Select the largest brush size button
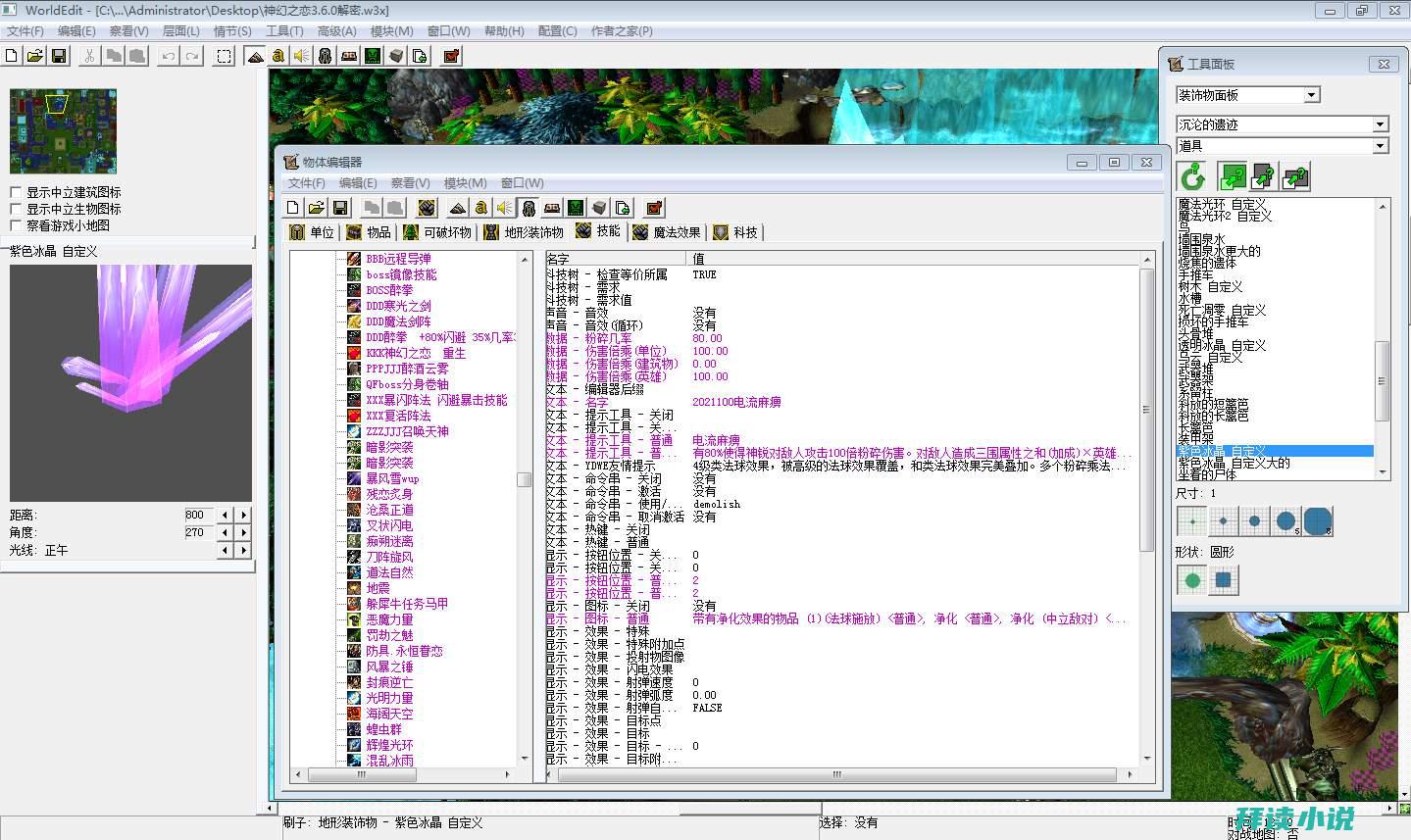 (1318, 521)
